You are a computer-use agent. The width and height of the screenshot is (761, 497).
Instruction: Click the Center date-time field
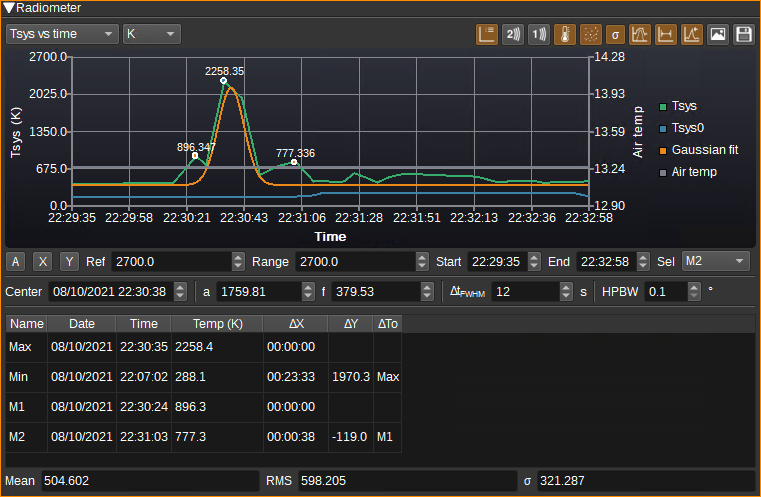111,292
